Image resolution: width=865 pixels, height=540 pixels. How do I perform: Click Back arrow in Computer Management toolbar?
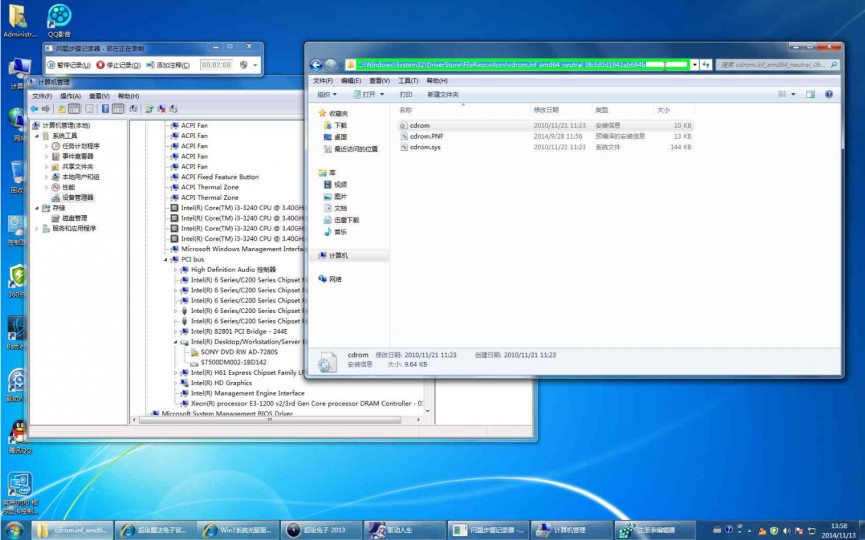coord(35,109)
